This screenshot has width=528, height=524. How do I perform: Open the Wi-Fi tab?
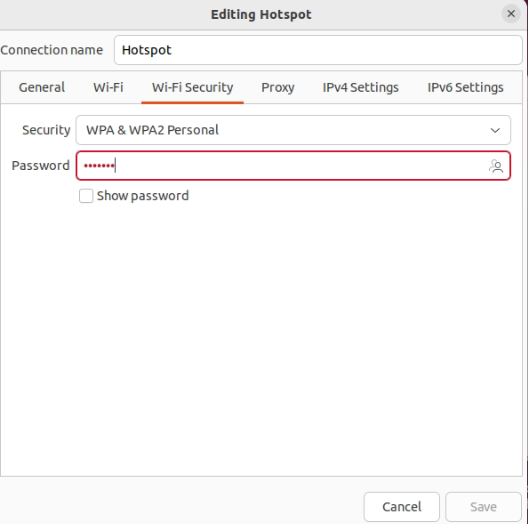pos(108,88)
